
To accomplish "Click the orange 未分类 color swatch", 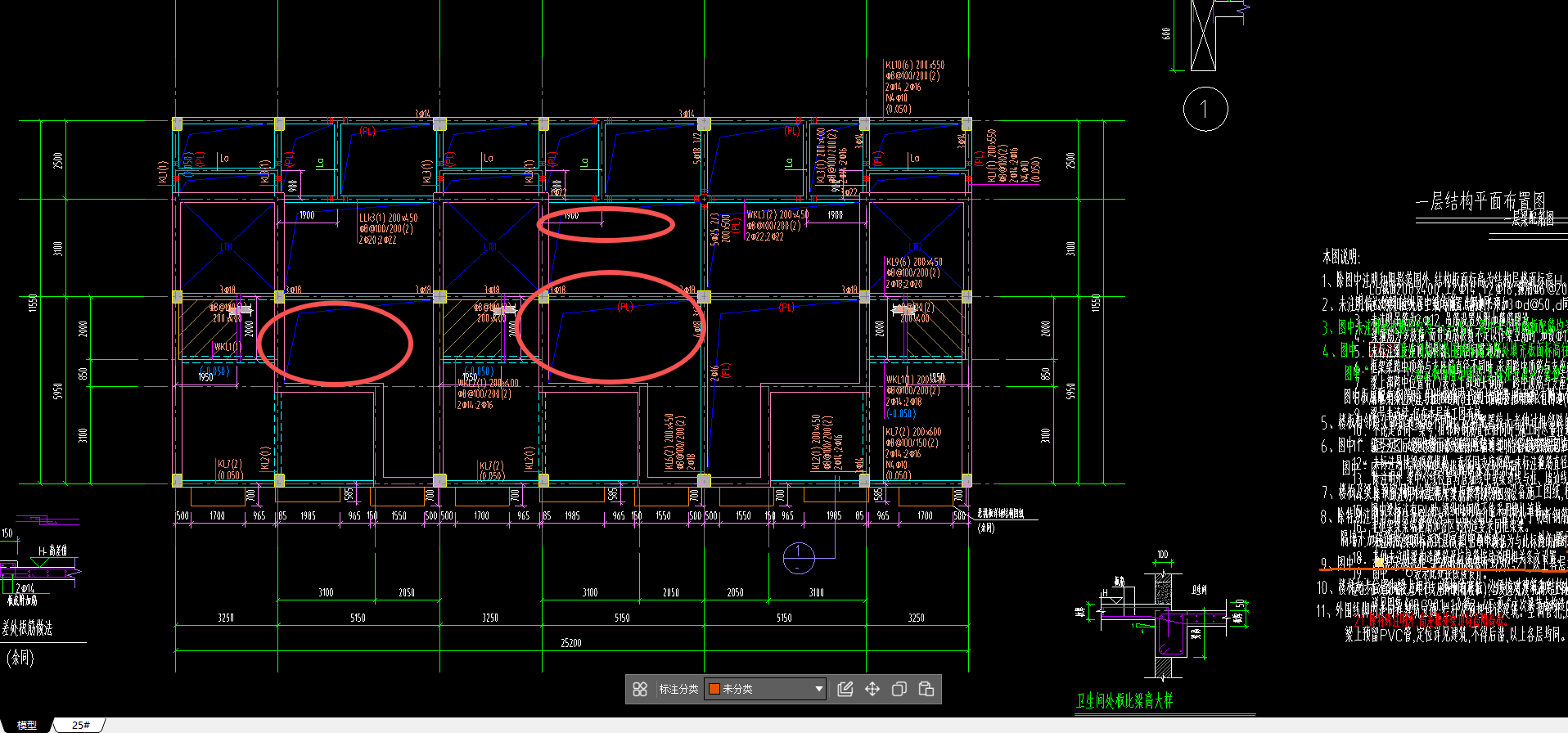I will 714,689.
